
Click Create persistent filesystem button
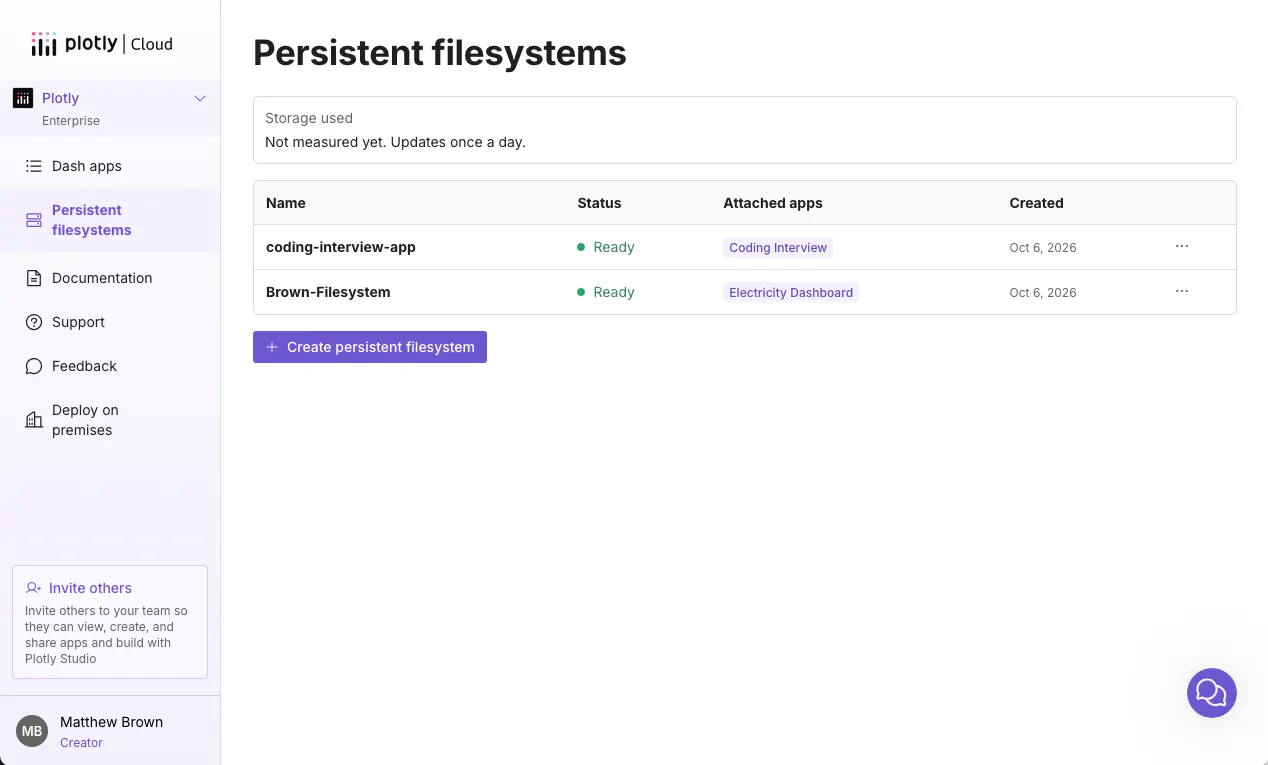(x=370, y=347)
